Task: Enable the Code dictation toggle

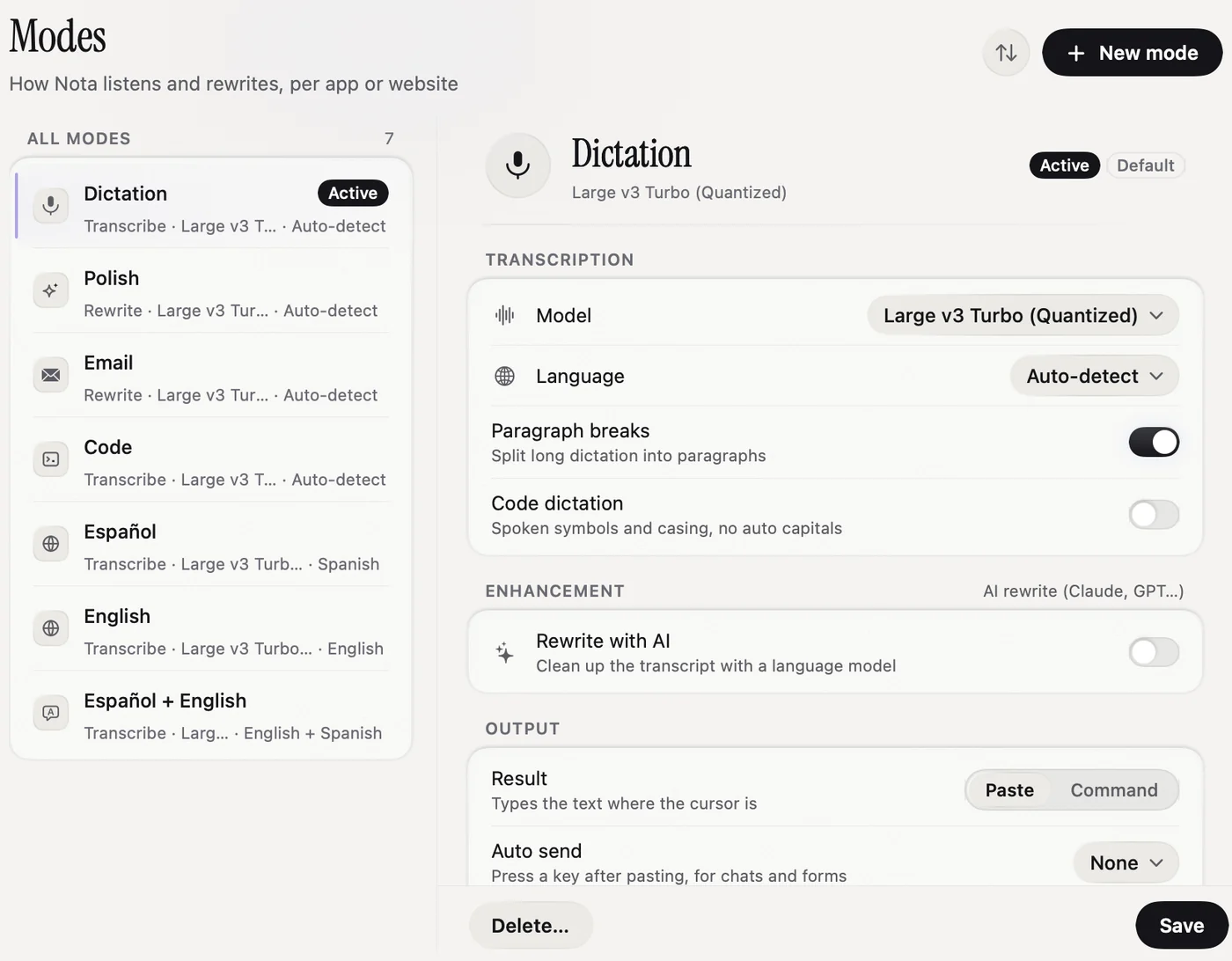Action: [x=1154, y=514]
